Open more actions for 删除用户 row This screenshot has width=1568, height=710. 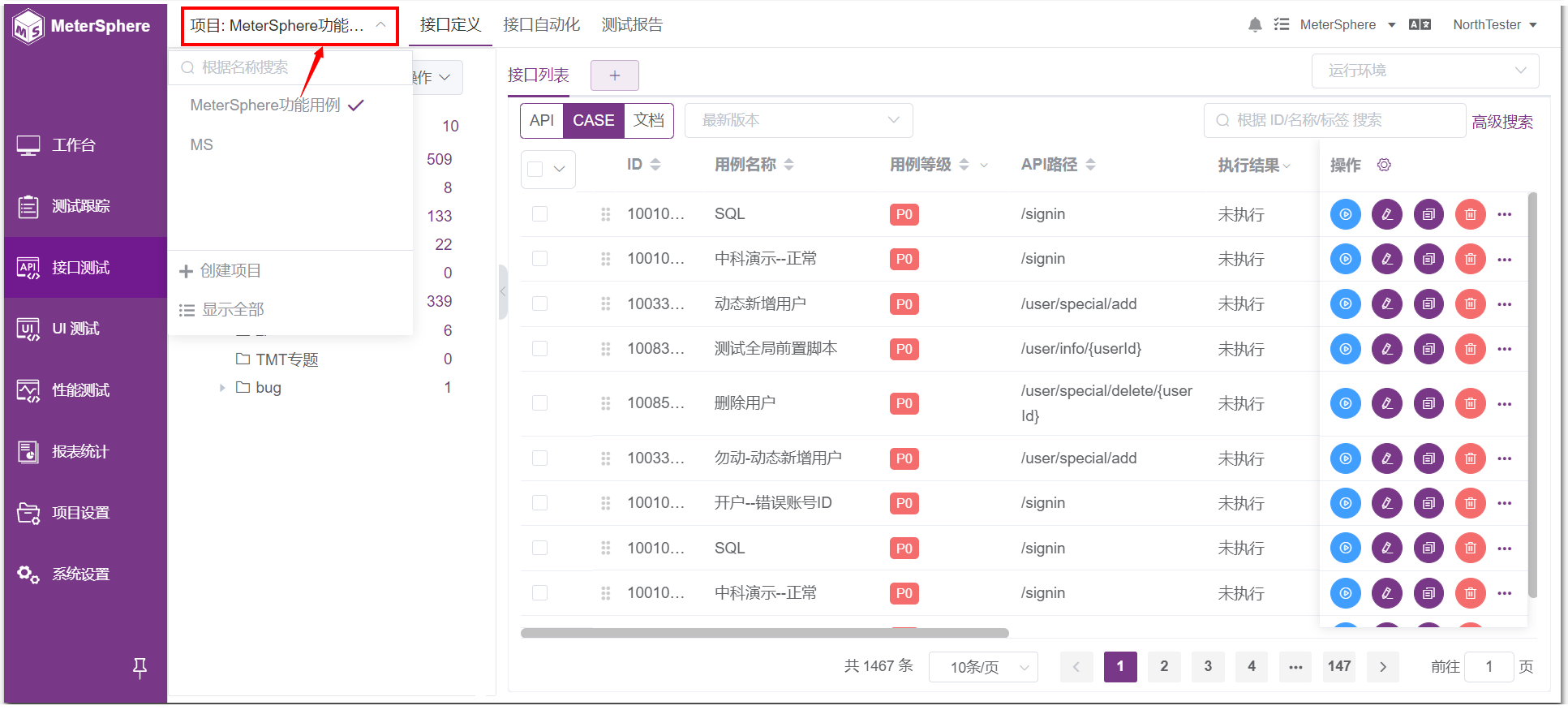1505,404
